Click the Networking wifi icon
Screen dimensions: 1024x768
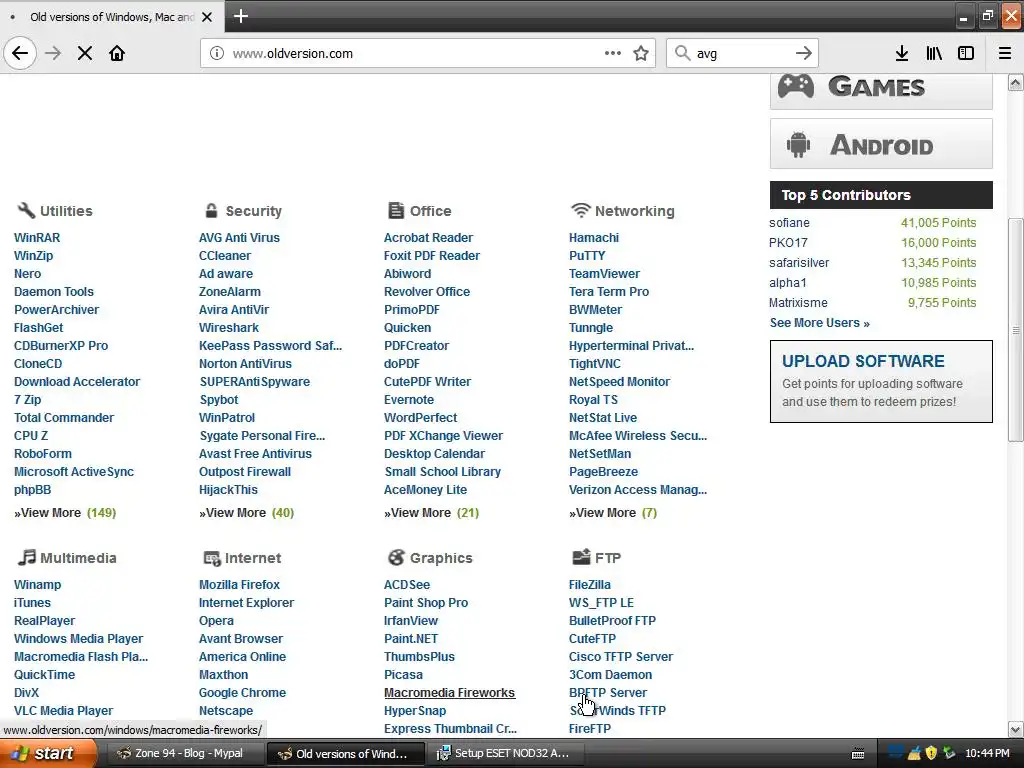pyautogui.click(x=580, y=210)
